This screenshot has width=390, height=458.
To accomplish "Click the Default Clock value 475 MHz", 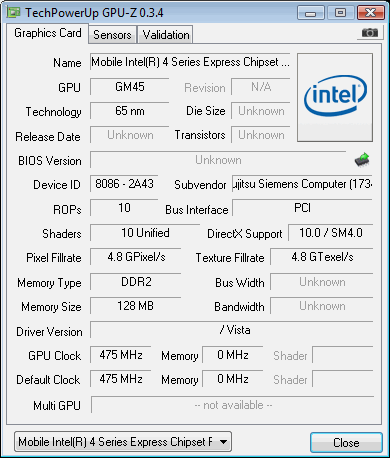I will pos(121,379).
